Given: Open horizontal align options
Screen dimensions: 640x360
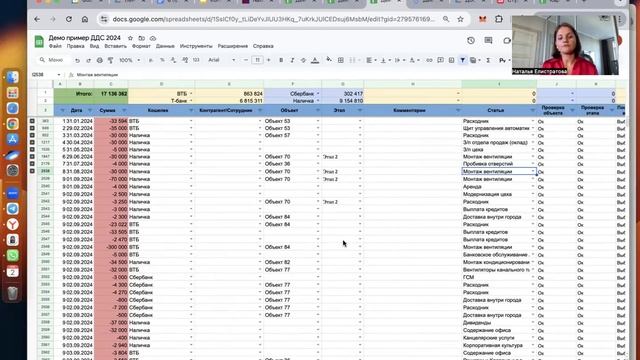Looking at the screenshot, I should [x=370, y=60].
